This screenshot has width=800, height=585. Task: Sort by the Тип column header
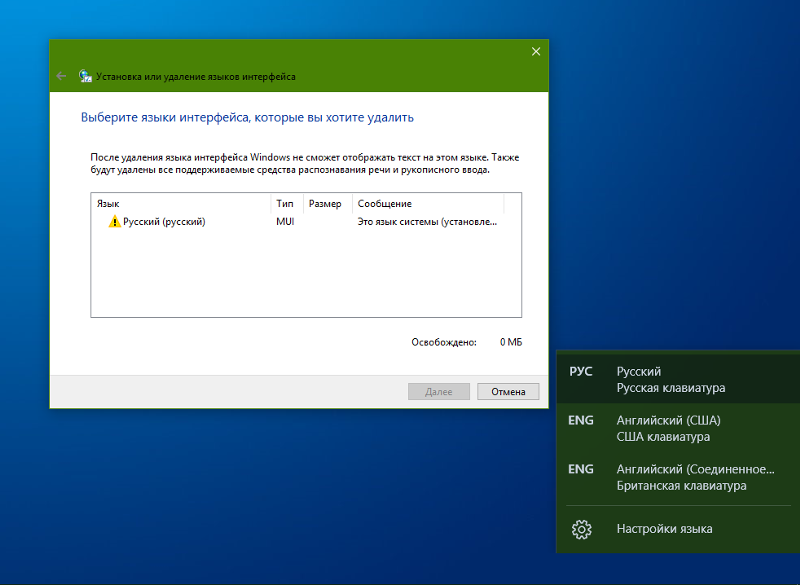[287, 204]
